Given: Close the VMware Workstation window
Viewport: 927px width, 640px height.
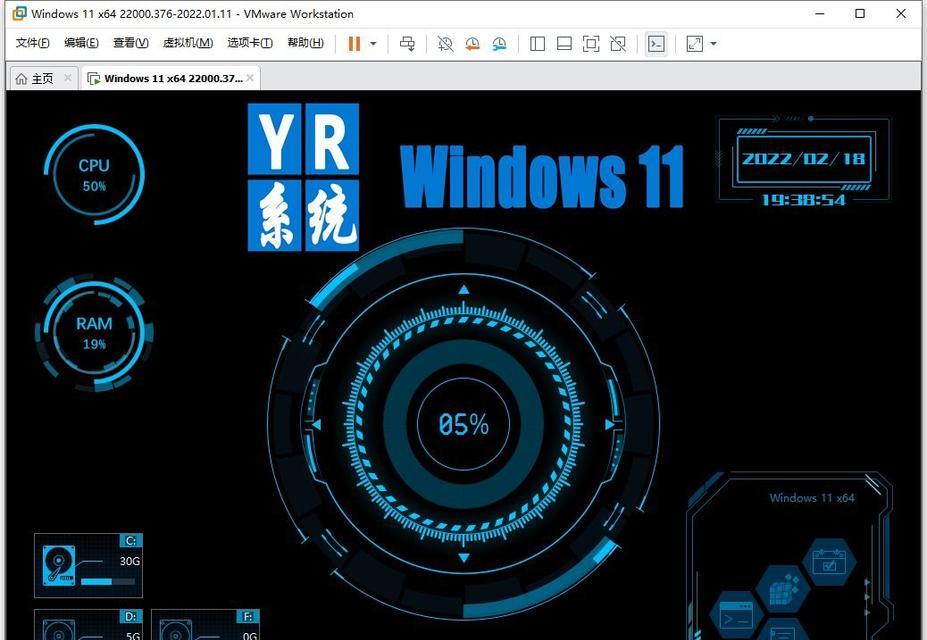Looking at the screenshot, I should [x=901, y=13].
